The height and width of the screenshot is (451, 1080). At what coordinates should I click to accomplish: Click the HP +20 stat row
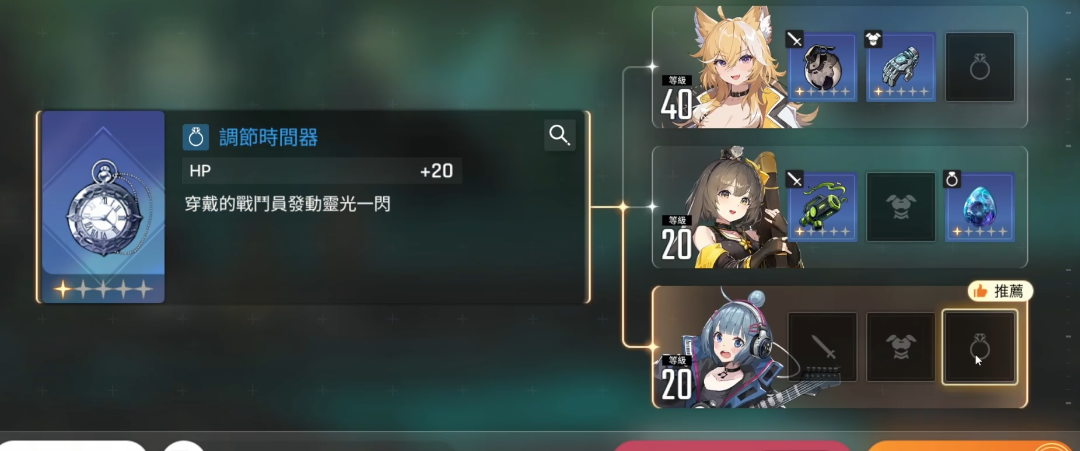(x=322, y=171)
